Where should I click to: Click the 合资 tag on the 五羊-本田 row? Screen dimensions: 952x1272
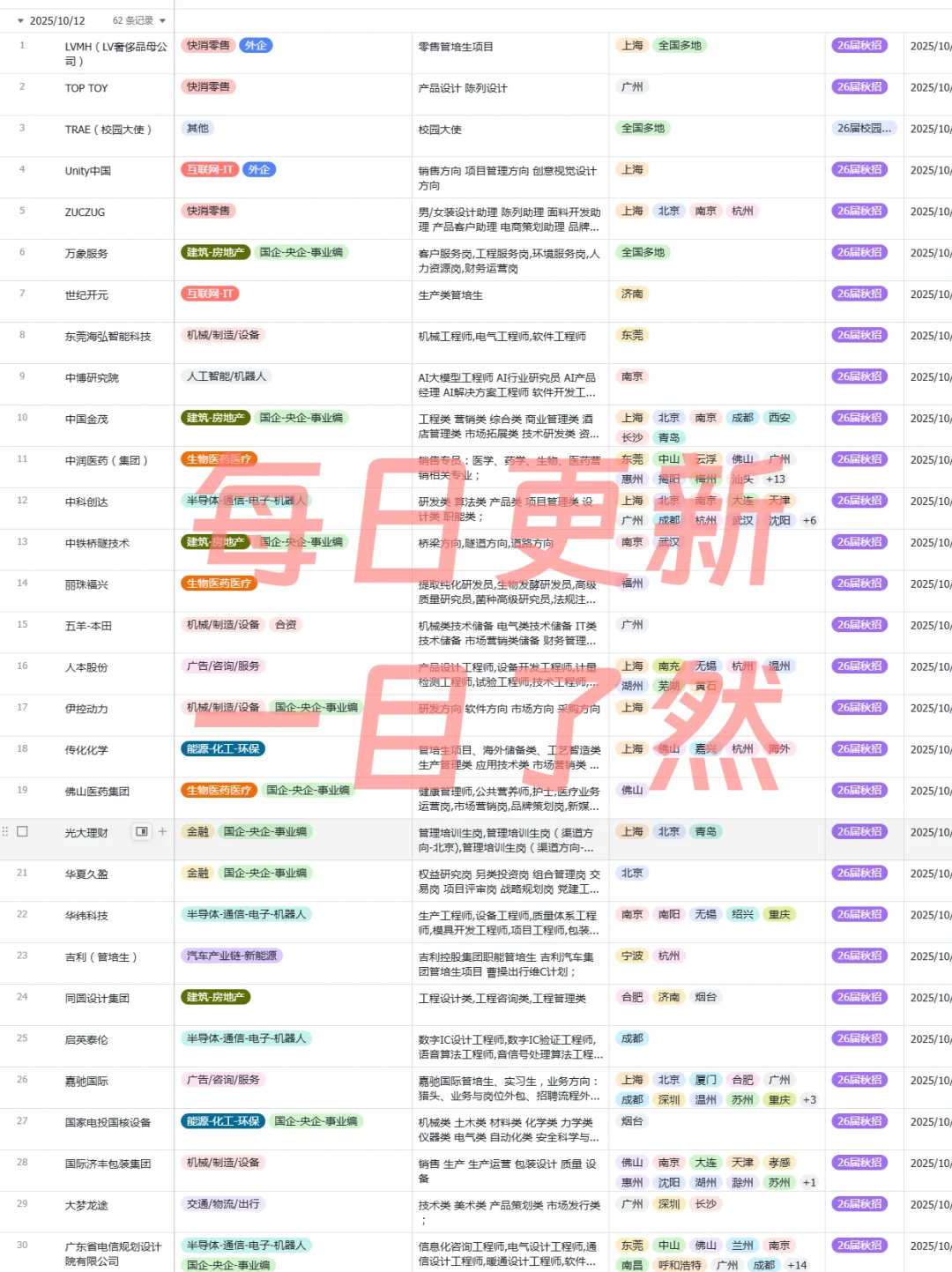(286, 624)
